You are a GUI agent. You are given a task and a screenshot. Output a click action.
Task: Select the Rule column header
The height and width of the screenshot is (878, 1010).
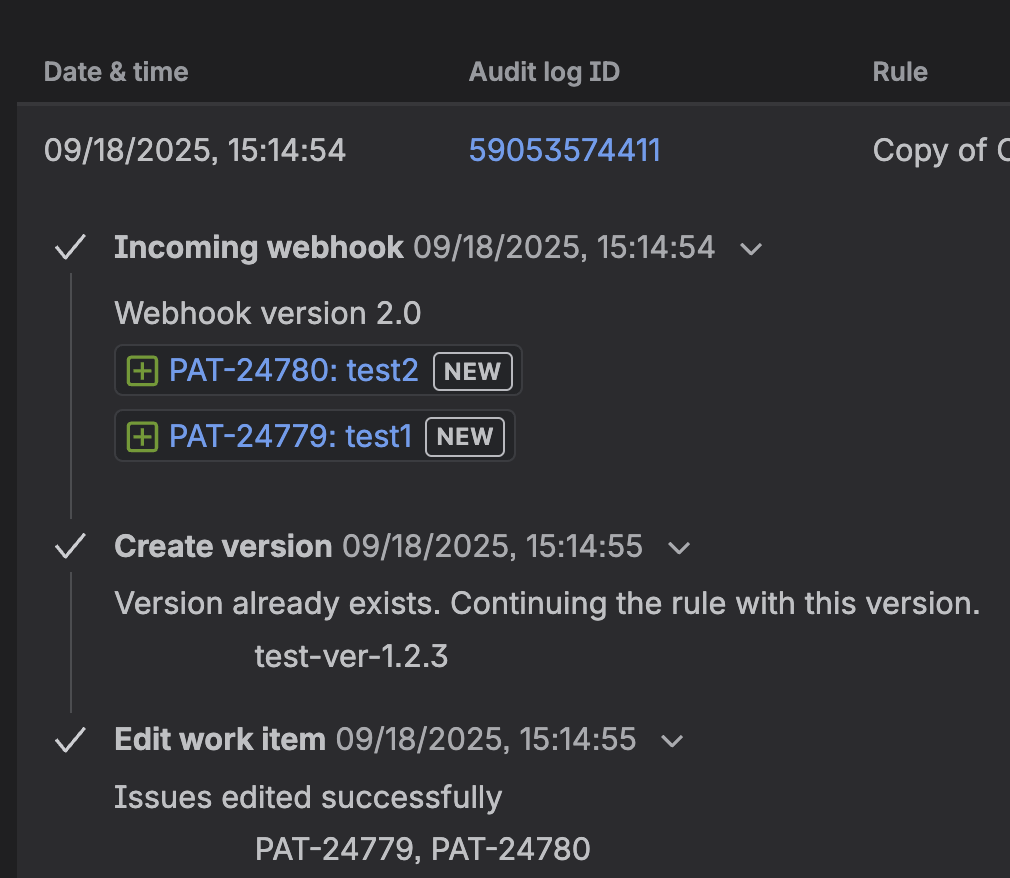click(x=900, y=72)
